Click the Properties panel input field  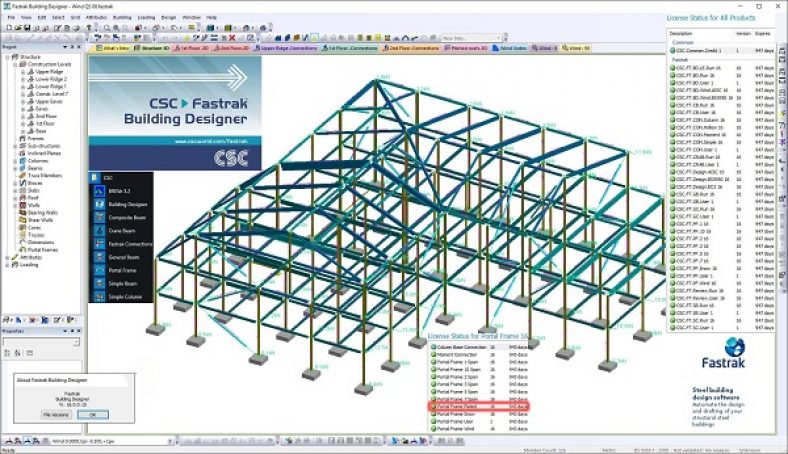(x=42, y=342)
